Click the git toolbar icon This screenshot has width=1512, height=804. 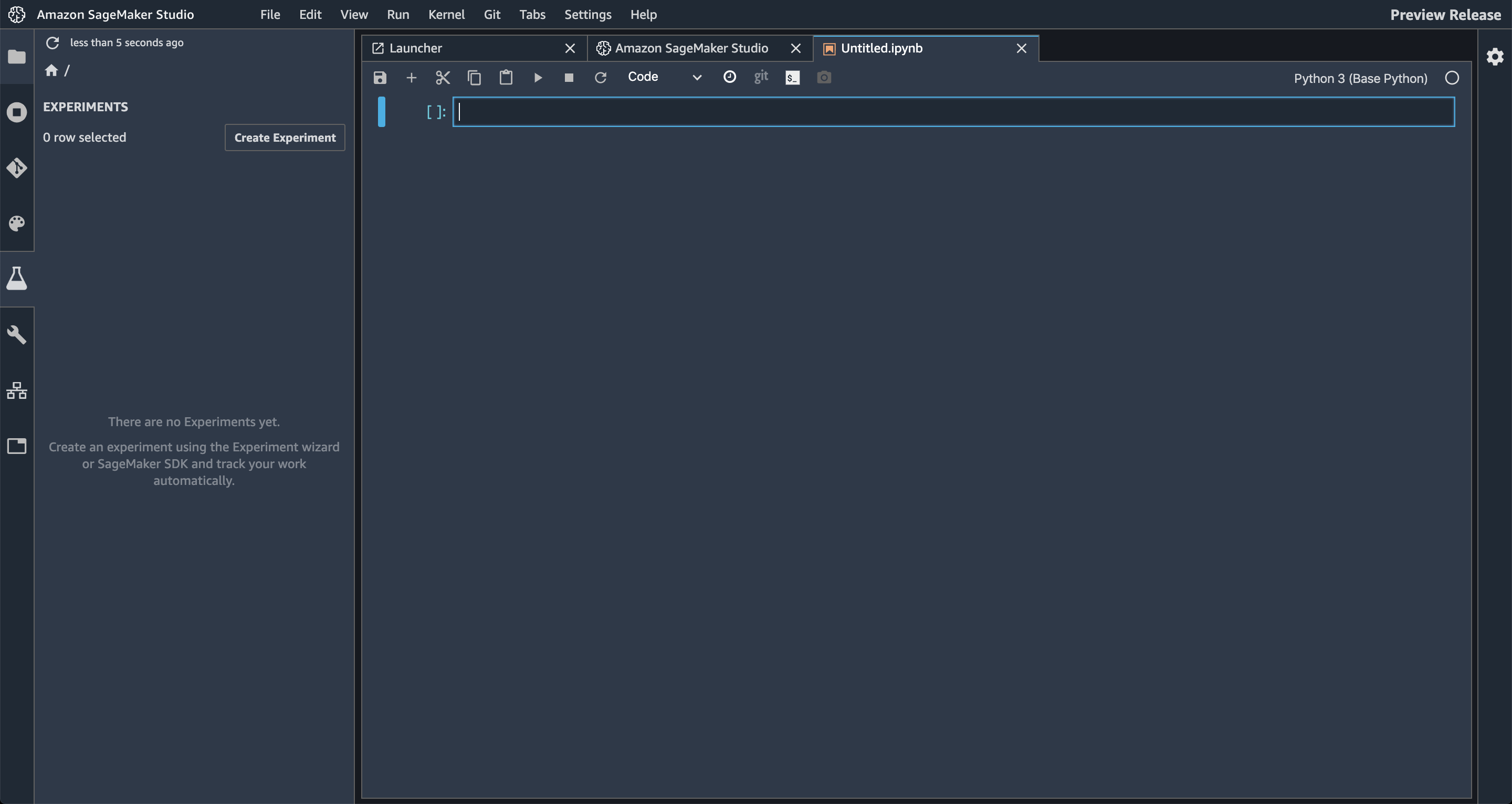point(761,77)
